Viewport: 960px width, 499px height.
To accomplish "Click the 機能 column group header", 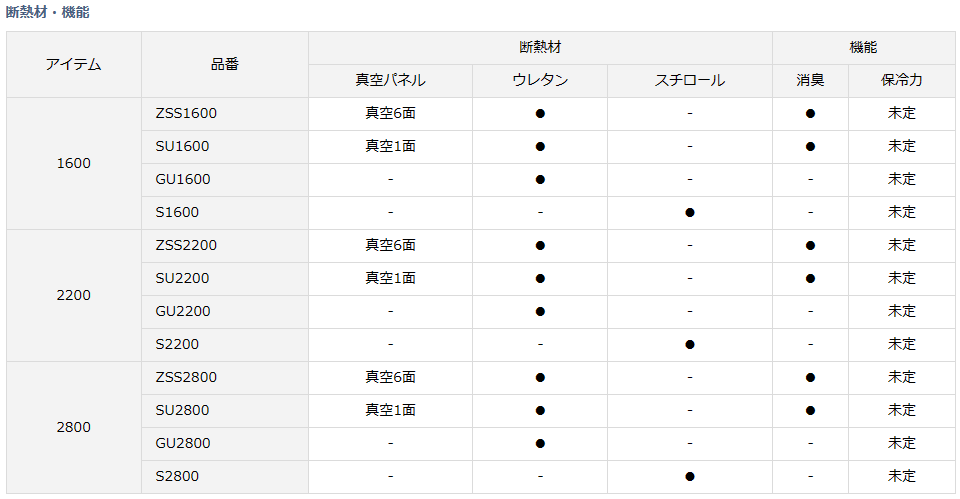I will [x=864, y=47].
